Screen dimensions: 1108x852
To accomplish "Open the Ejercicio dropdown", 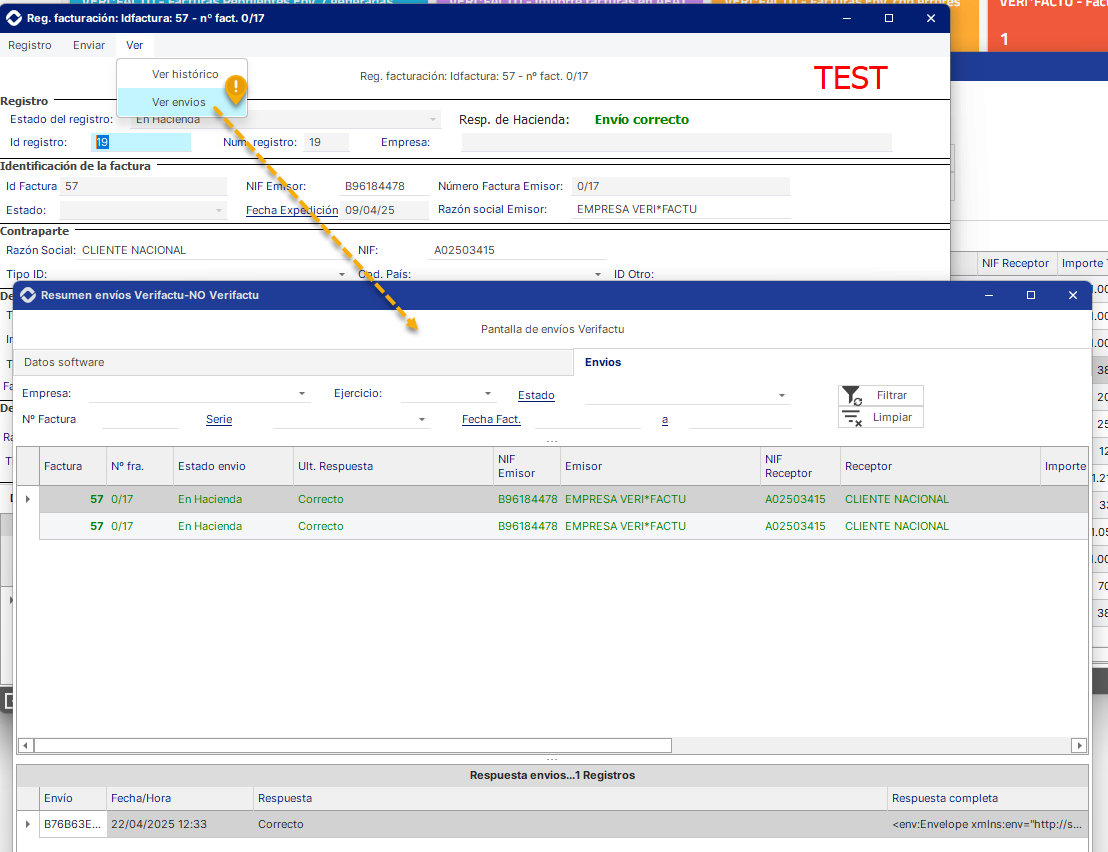I will (488, 394).
